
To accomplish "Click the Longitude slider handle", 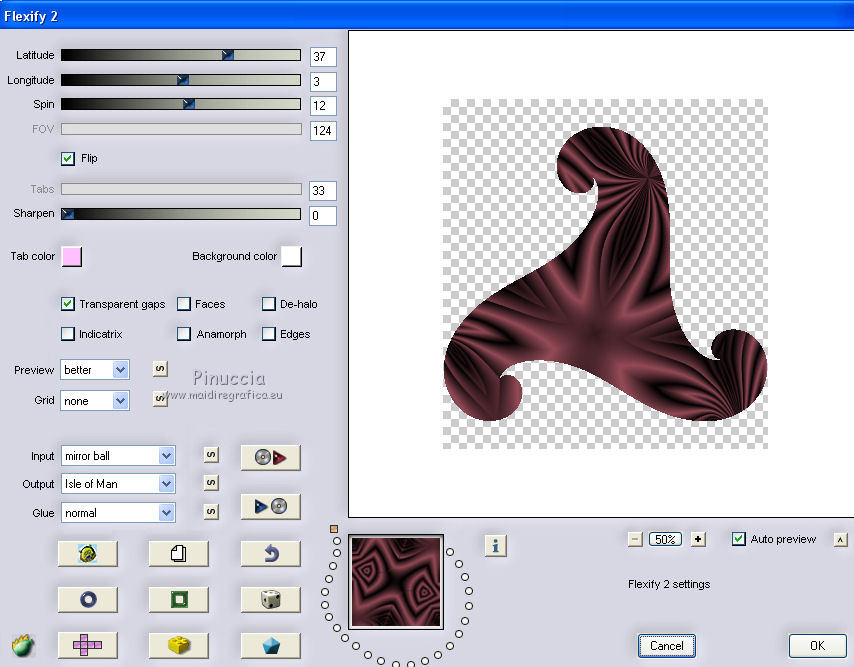I will (x=183, y=80).
